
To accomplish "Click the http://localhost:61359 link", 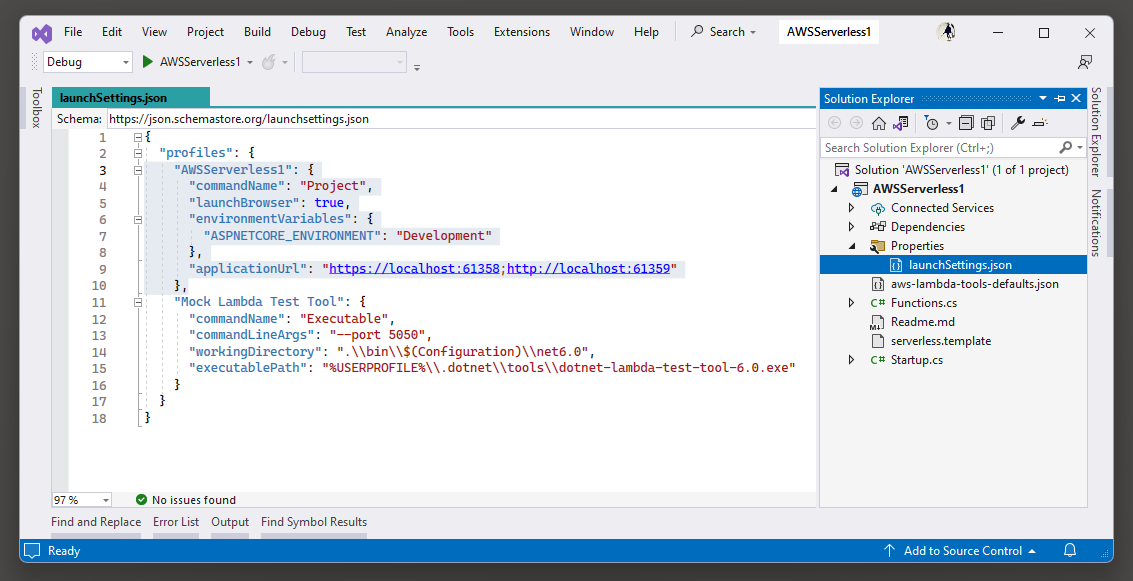I will click(588, 268).
